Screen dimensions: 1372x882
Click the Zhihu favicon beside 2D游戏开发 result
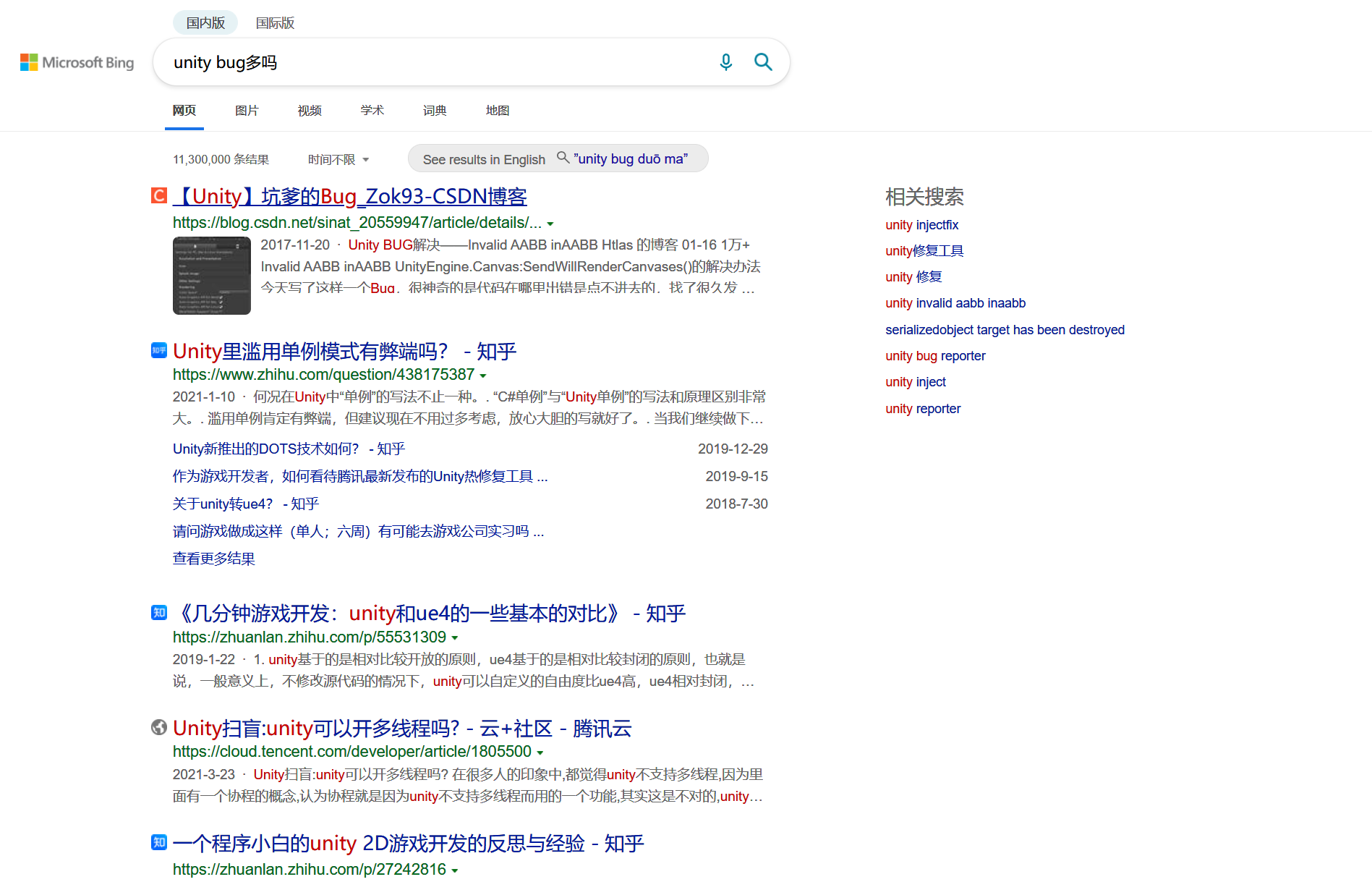[159, 842]
